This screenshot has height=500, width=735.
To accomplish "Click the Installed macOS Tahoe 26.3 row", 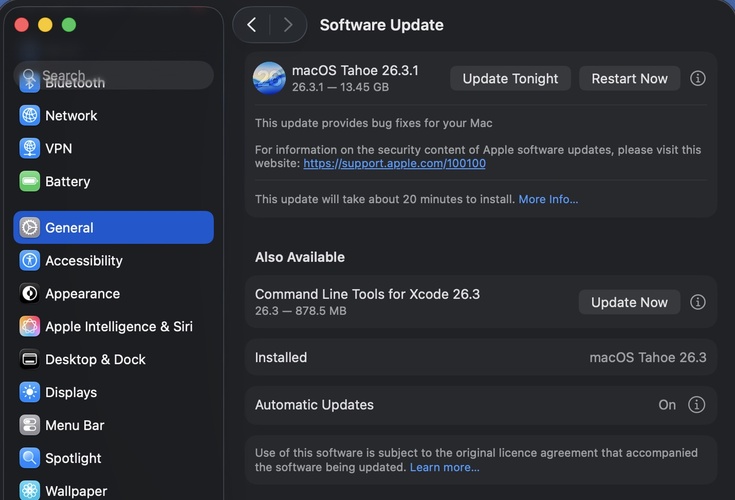I will [x=481, y=358].
